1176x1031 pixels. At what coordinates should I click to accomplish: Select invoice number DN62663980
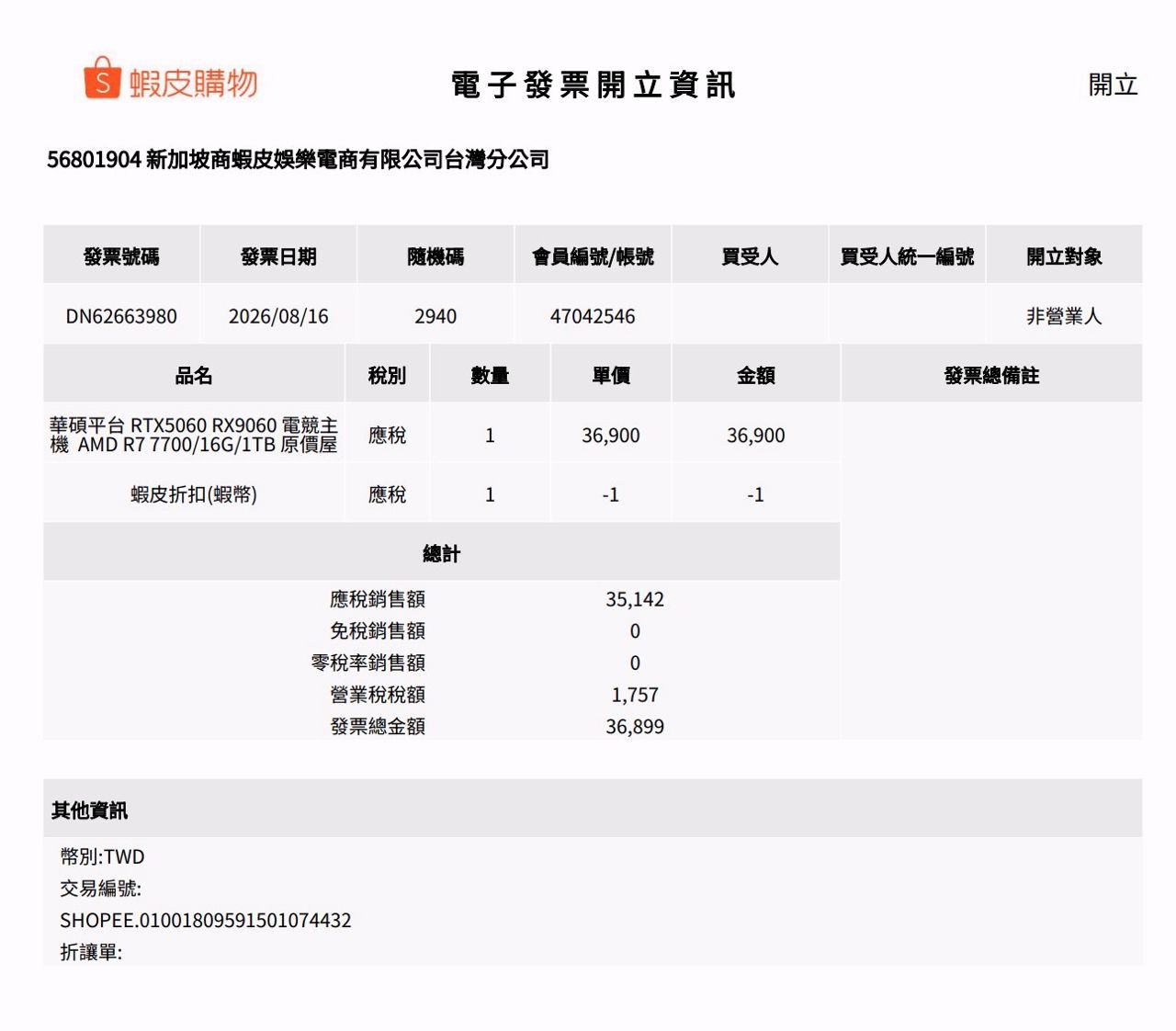(121, 316)
